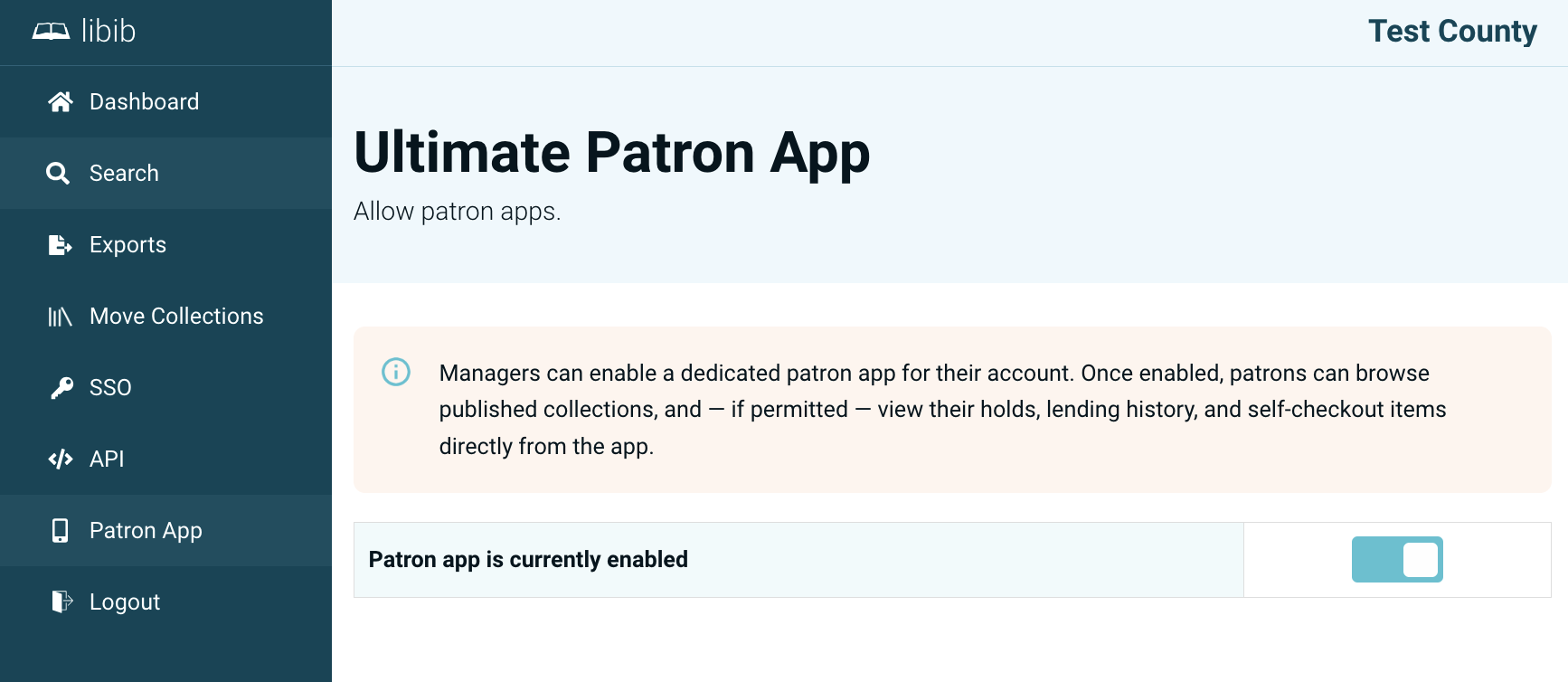Click the 'Allow patron apps.' subtitle

458,212
